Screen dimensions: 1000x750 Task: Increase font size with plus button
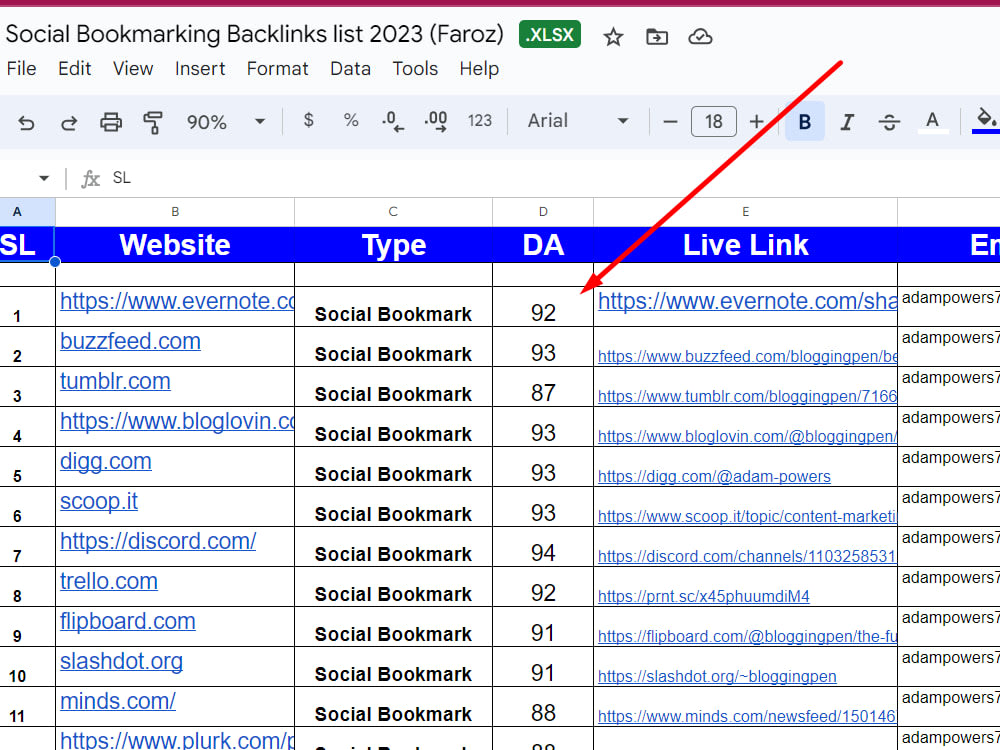pyautogui.click(x=756, y=121)
